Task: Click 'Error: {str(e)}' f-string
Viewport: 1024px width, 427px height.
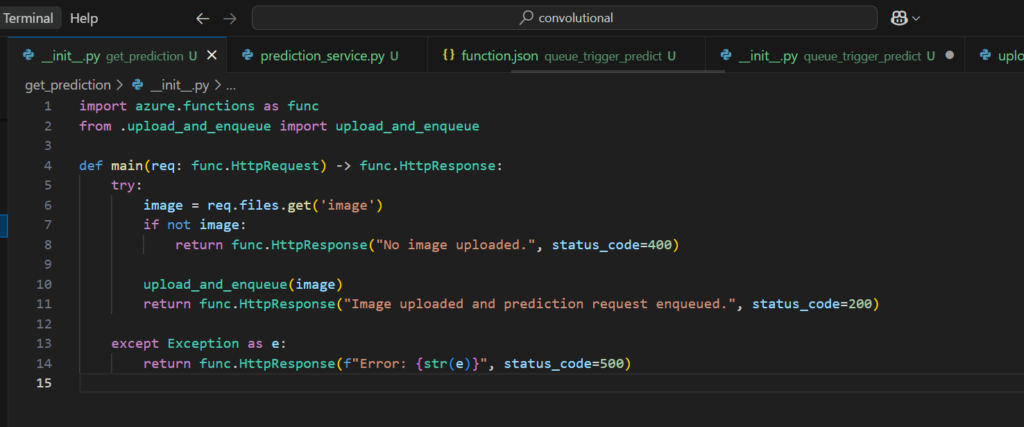Action: (x=415, y=364)
